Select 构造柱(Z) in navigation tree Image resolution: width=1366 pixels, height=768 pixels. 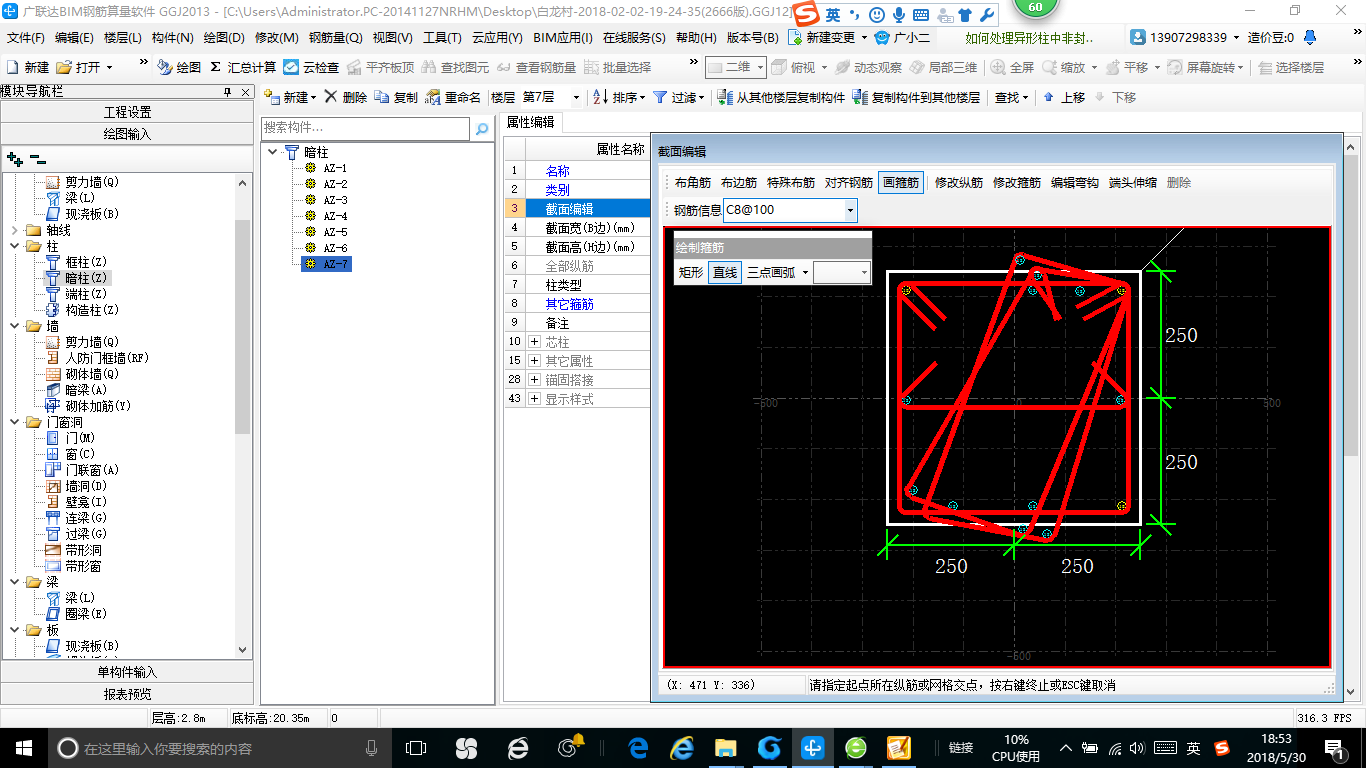83,310
